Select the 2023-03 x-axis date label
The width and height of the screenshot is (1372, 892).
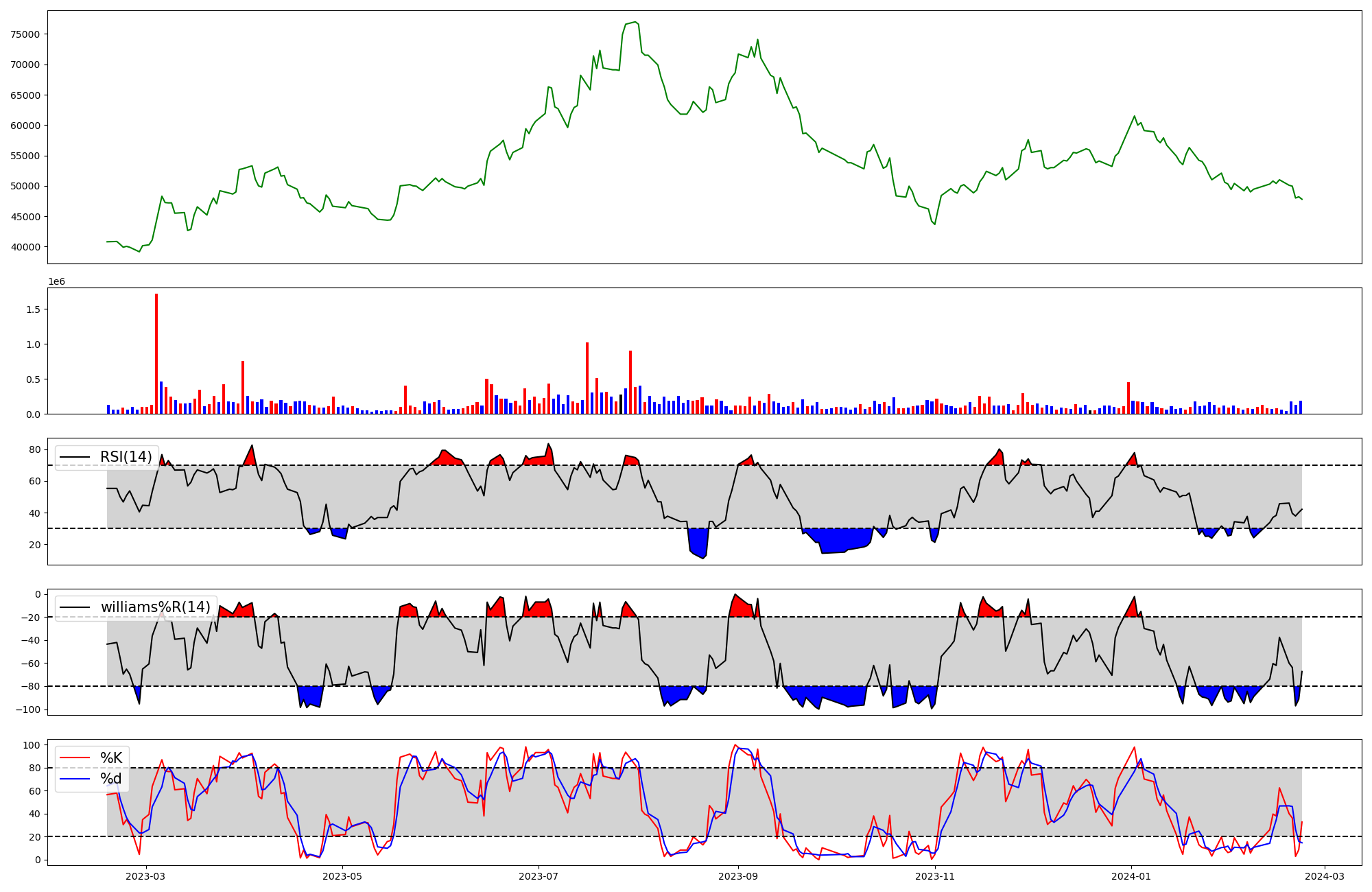tap(146, 876)
